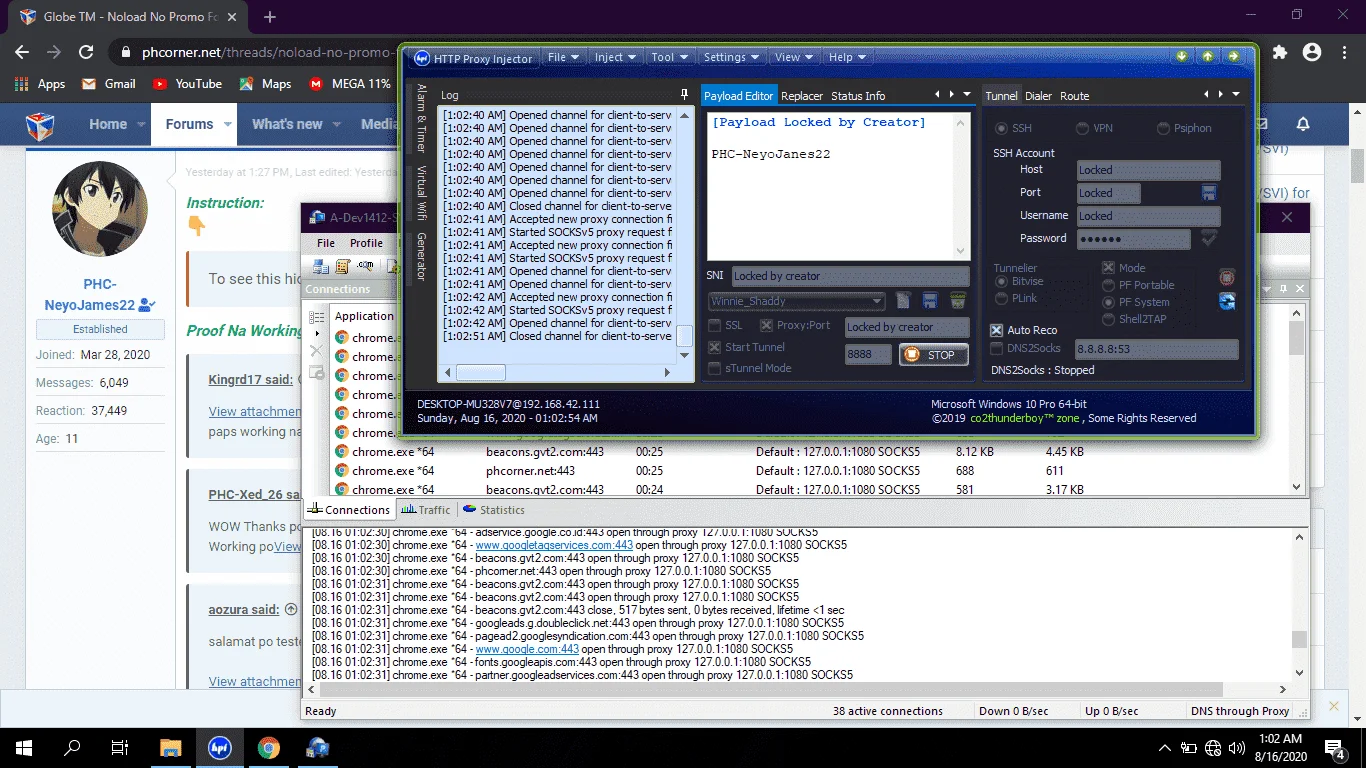Open the Traffic tab in Proxifier
This screenshot has width=1366, height=768.
[x=425, y=510]
